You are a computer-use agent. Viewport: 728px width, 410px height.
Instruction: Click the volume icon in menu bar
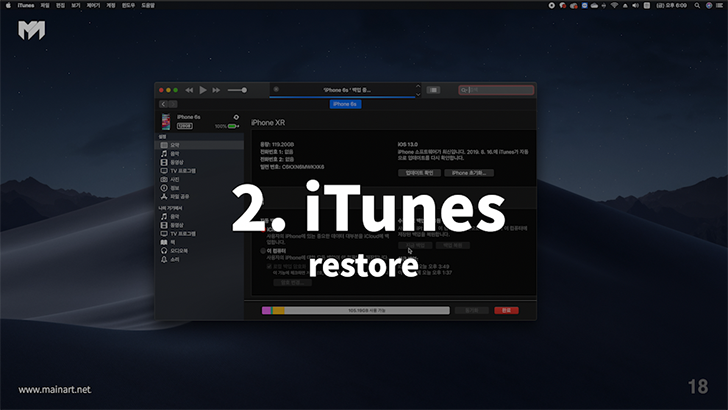pos(636,6)
